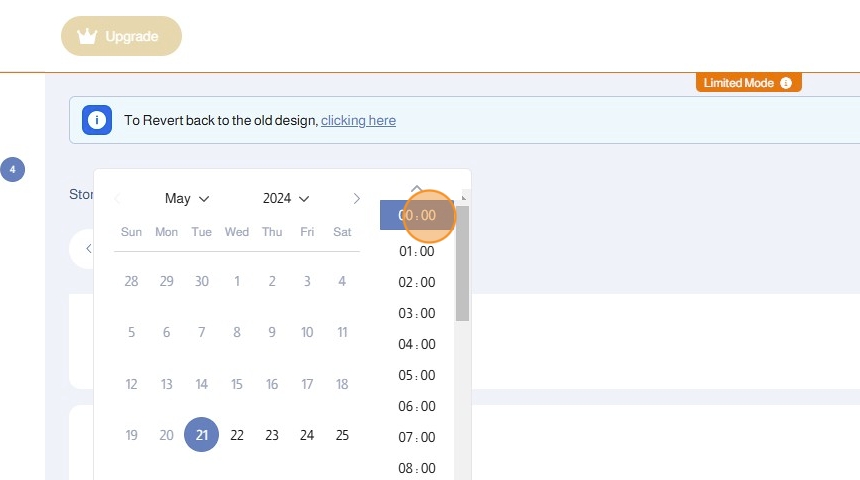Select highlighted date 21
Image resolution: width=860 pixels, height=480 pixels.
202,435
